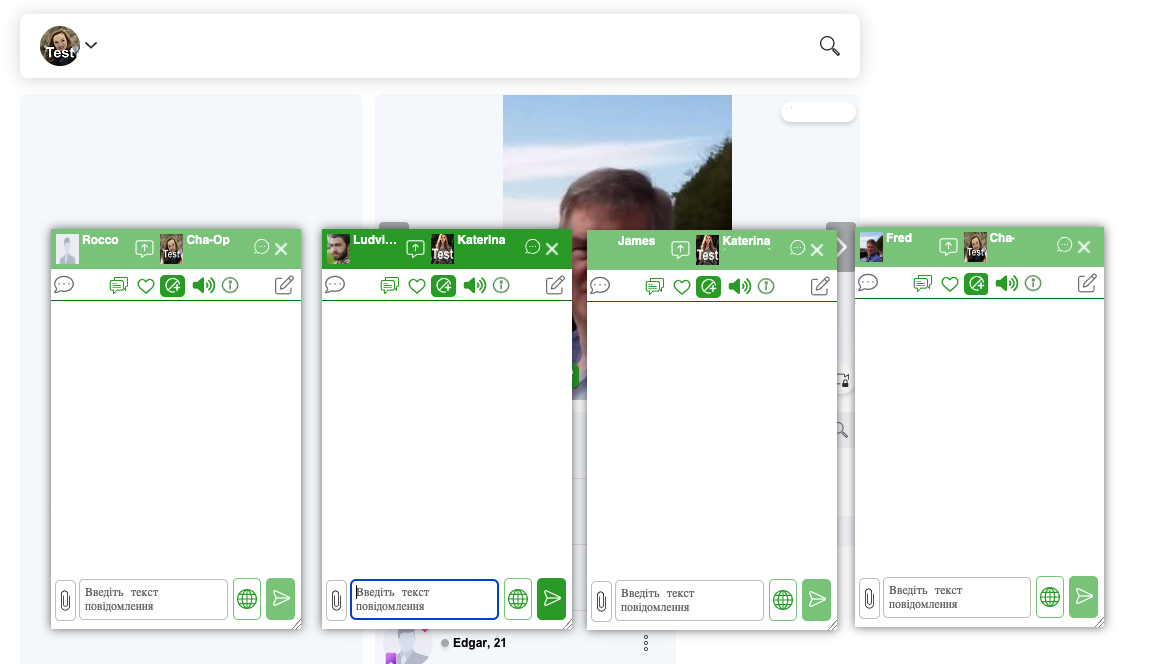This screenshot has height=664, width=1152.
Task: Click the speech bubble icon in James chat header
Action: pyautogui.click(x=797, y=248)
